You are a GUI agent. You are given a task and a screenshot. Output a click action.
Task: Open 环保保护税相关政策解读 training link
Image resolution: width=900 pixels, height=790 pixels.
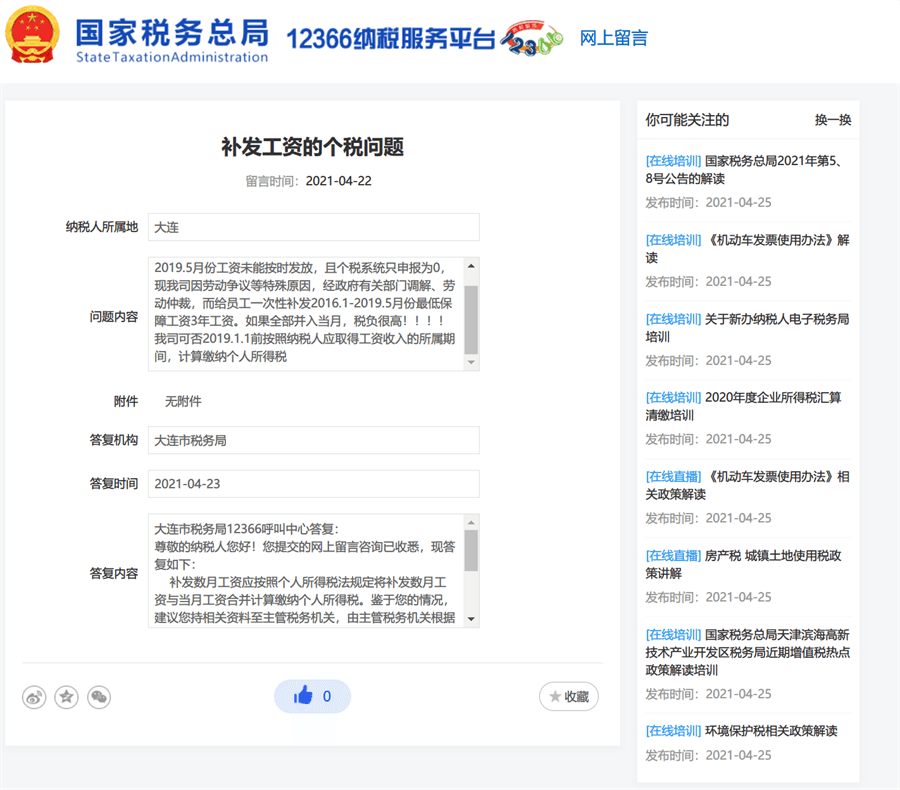point(741,731)
